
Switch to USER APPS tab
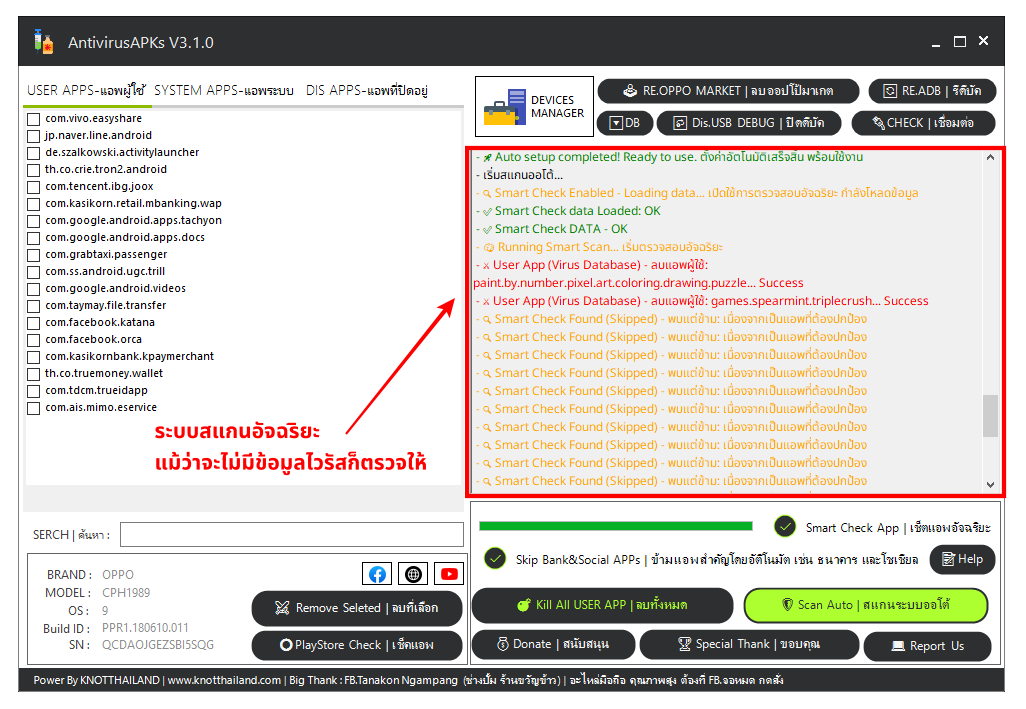[86, 90]
